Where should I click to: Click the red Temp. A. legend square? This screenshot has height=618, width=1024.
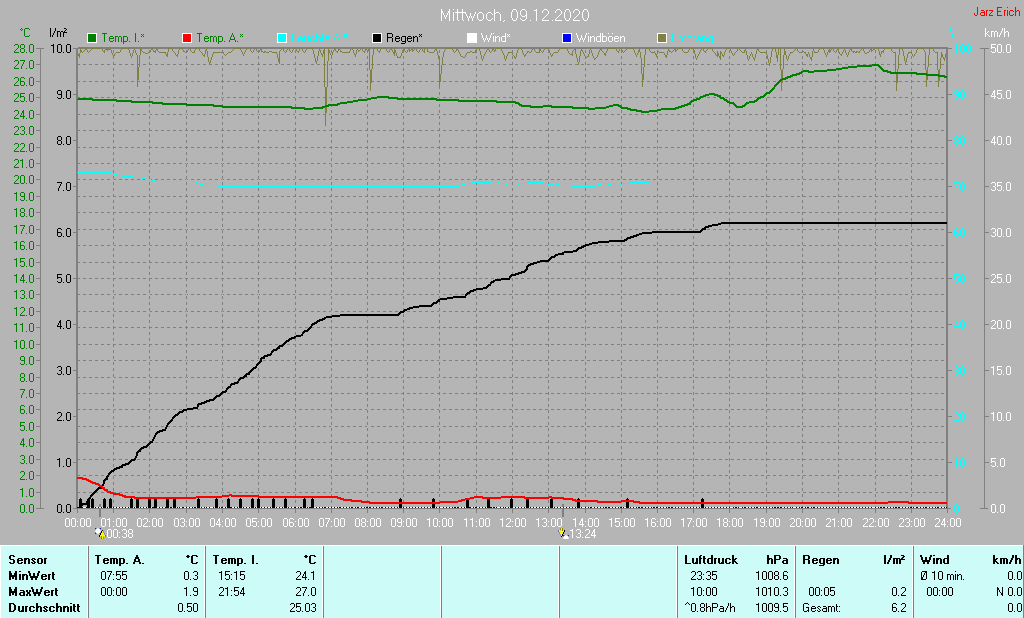tap(187, 38)
